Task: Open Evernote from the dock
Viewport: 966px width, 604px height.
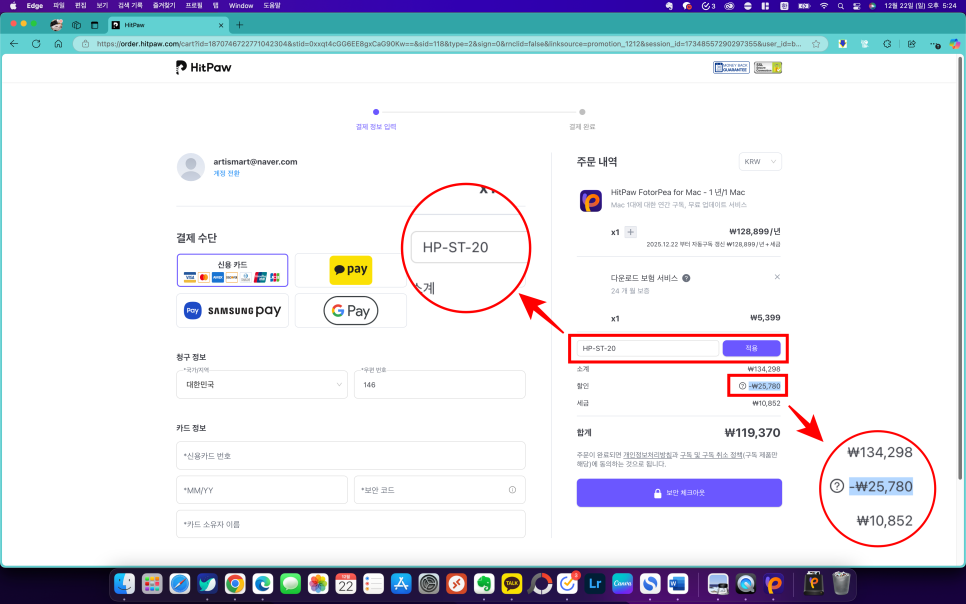Action: [484, 583]
